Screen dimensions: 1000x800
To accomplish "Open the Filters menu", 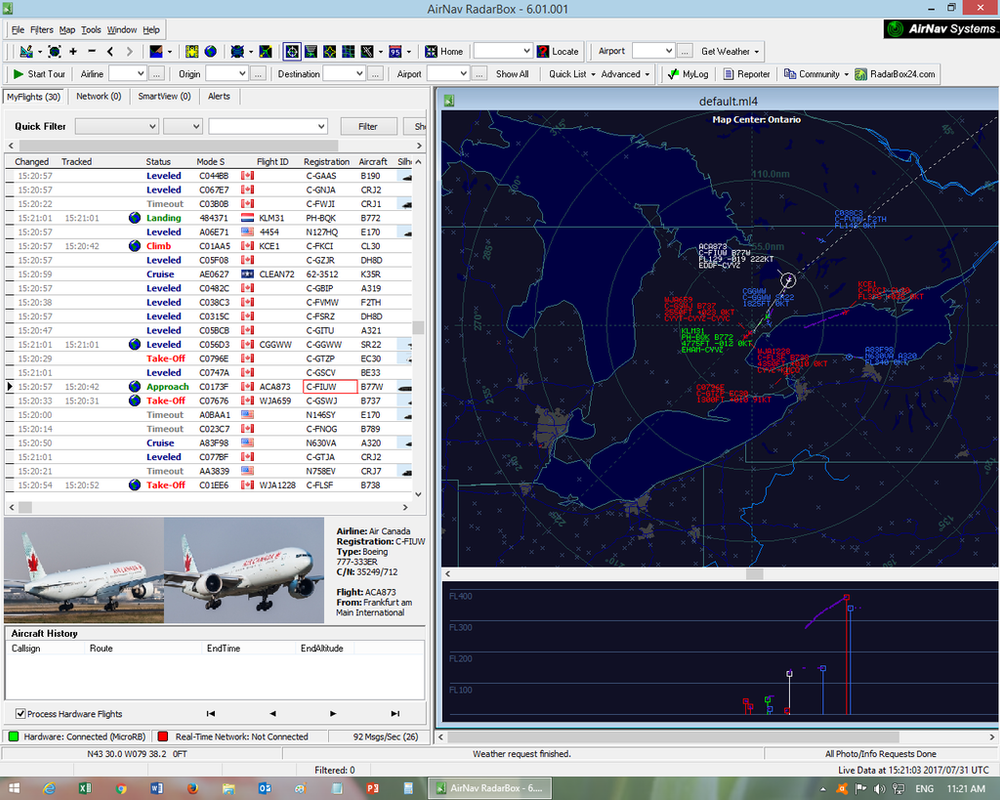I will pyautogui.click(x=42, y=30).
